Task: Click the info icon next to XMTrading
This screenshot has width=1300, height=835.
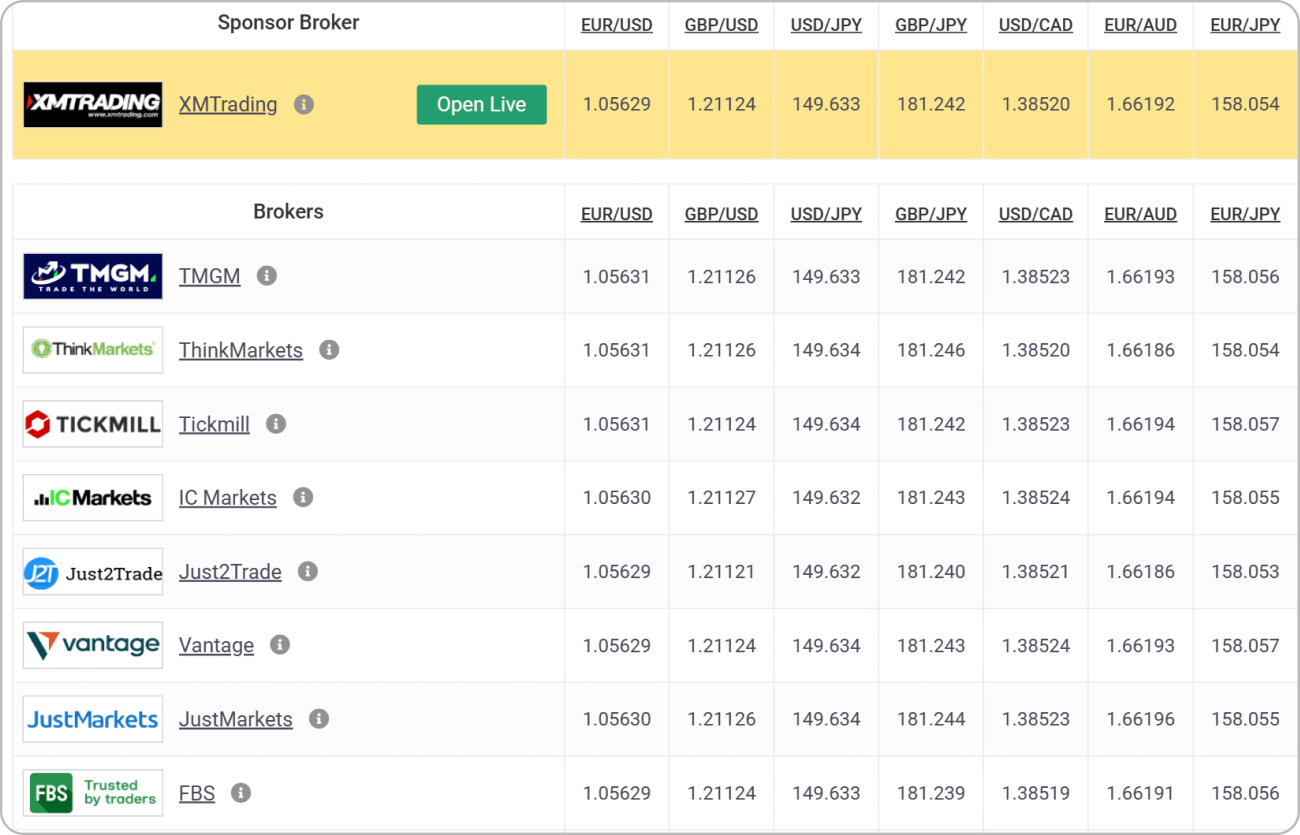Action: pos(304,104)
